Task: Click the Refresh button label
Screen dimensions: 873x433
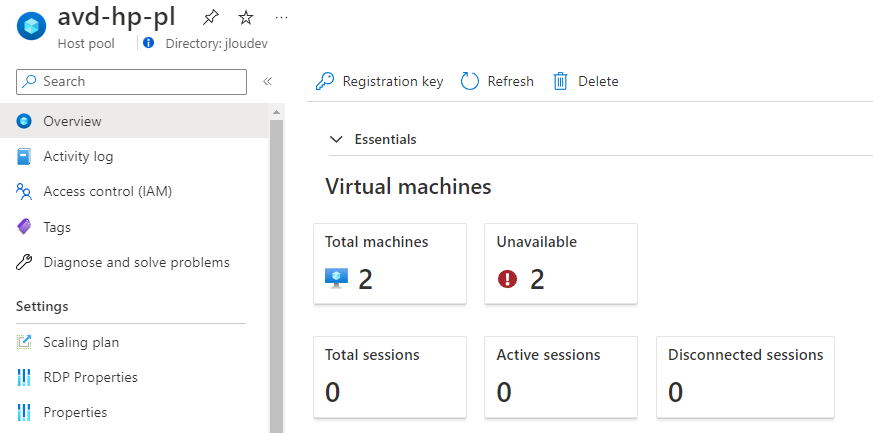Action: 511,81
